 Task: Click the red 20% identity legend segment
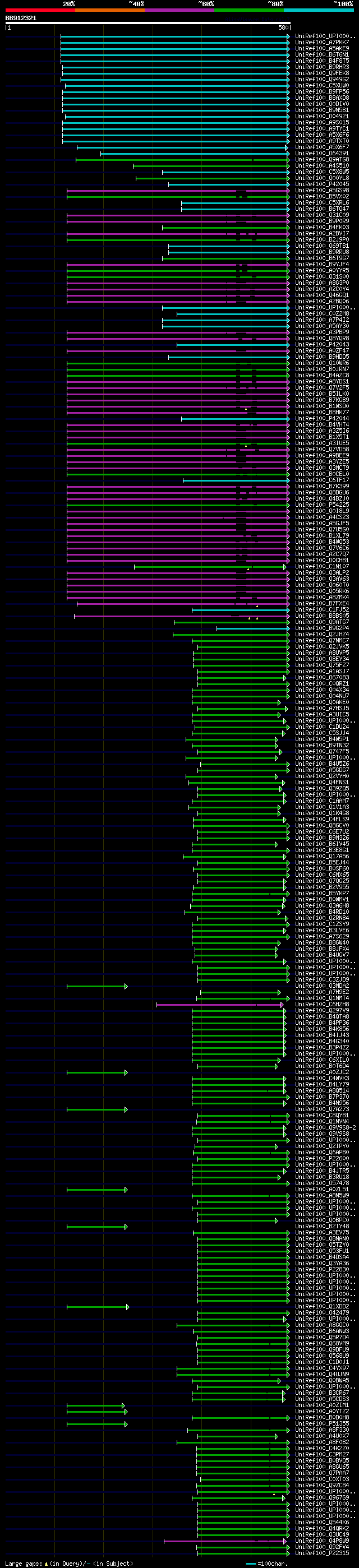[40, 10]
